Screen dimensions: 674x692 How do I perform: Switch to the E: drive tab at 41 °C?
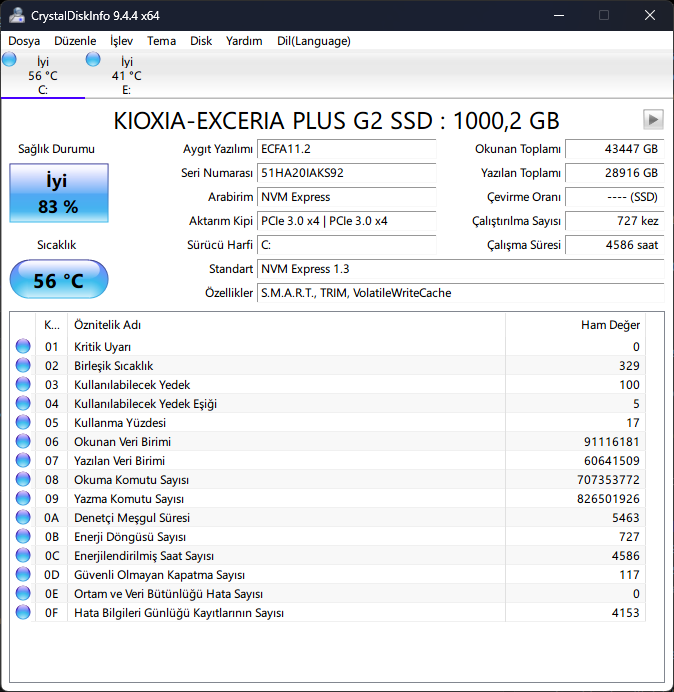127,75
